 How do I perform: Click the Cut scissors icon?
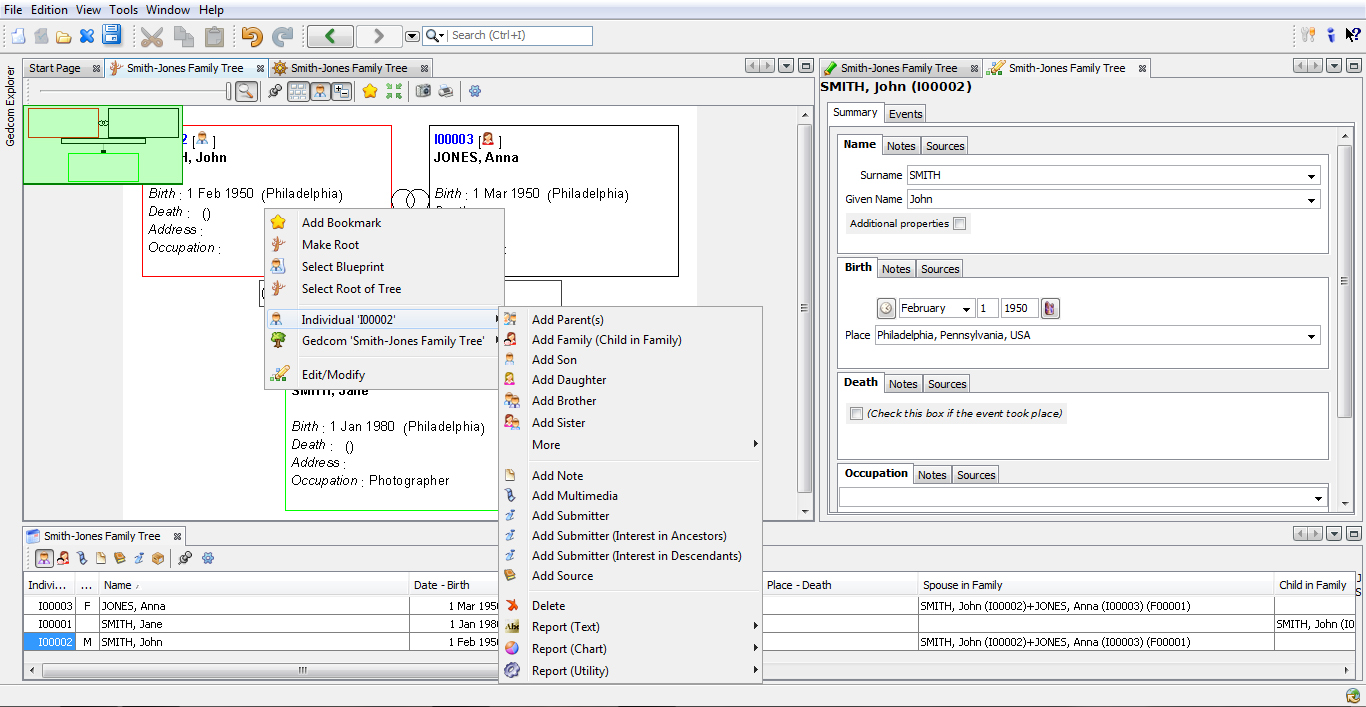tap(152, 37)
